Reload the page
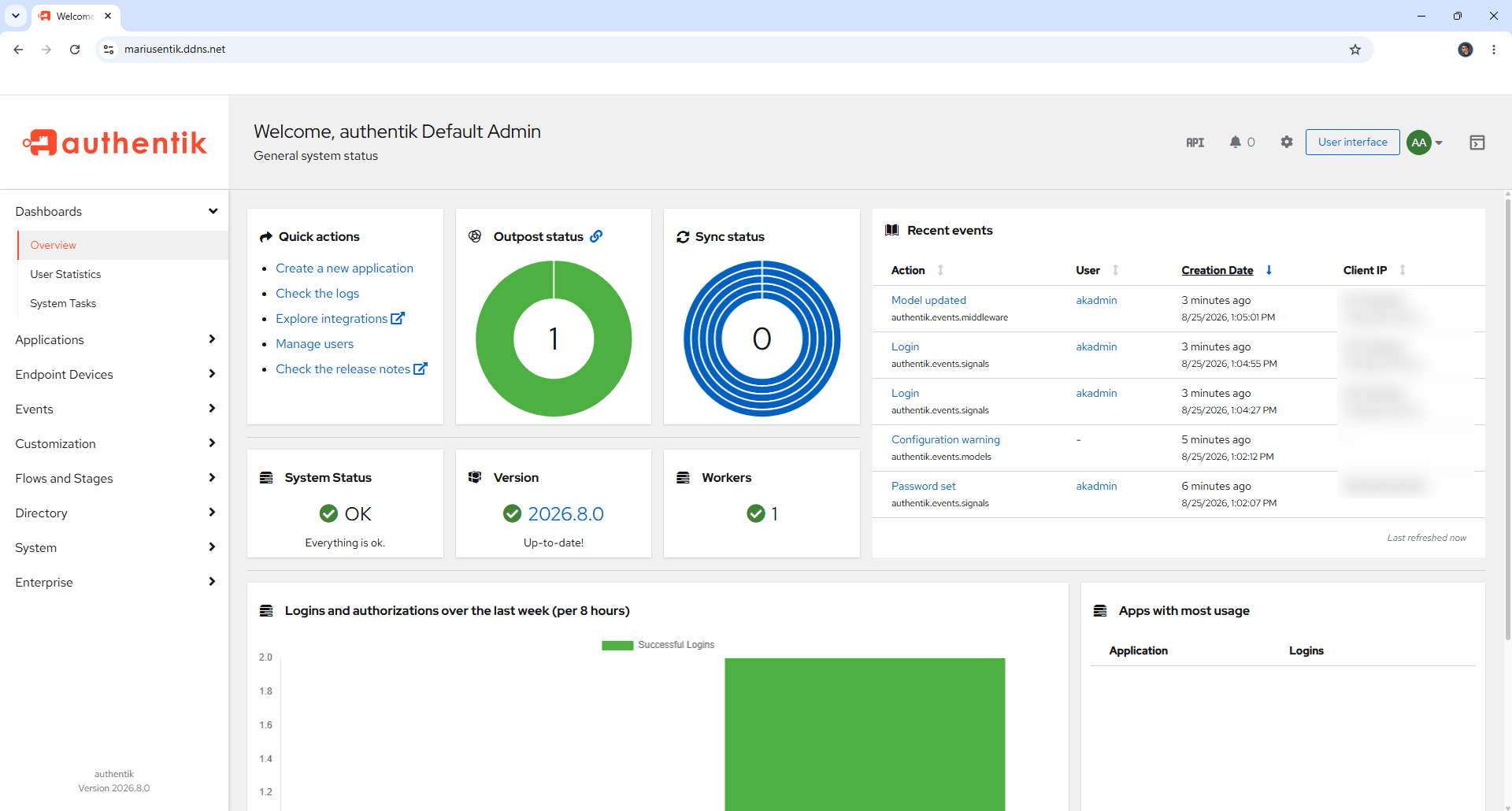 [x=75, y=50]
